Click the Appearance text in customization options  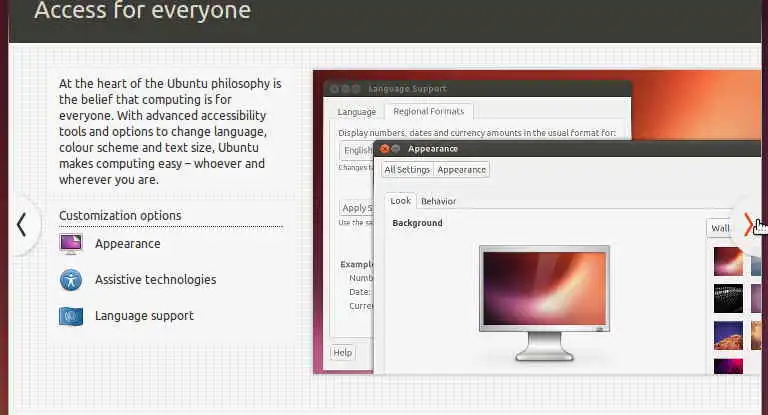[x=128, y=244]
